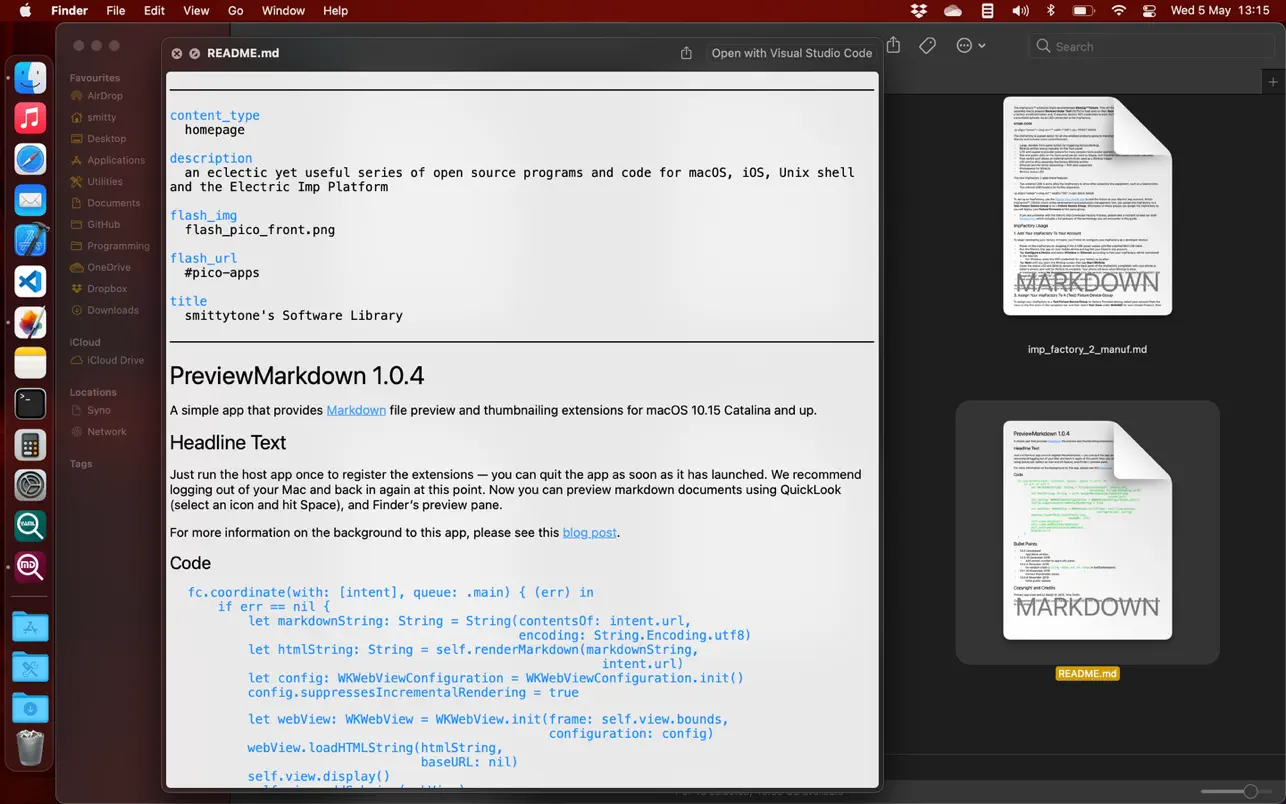
Task: Click the Edit Tags icon in Finder toolbar
Action: pos(928,46)
